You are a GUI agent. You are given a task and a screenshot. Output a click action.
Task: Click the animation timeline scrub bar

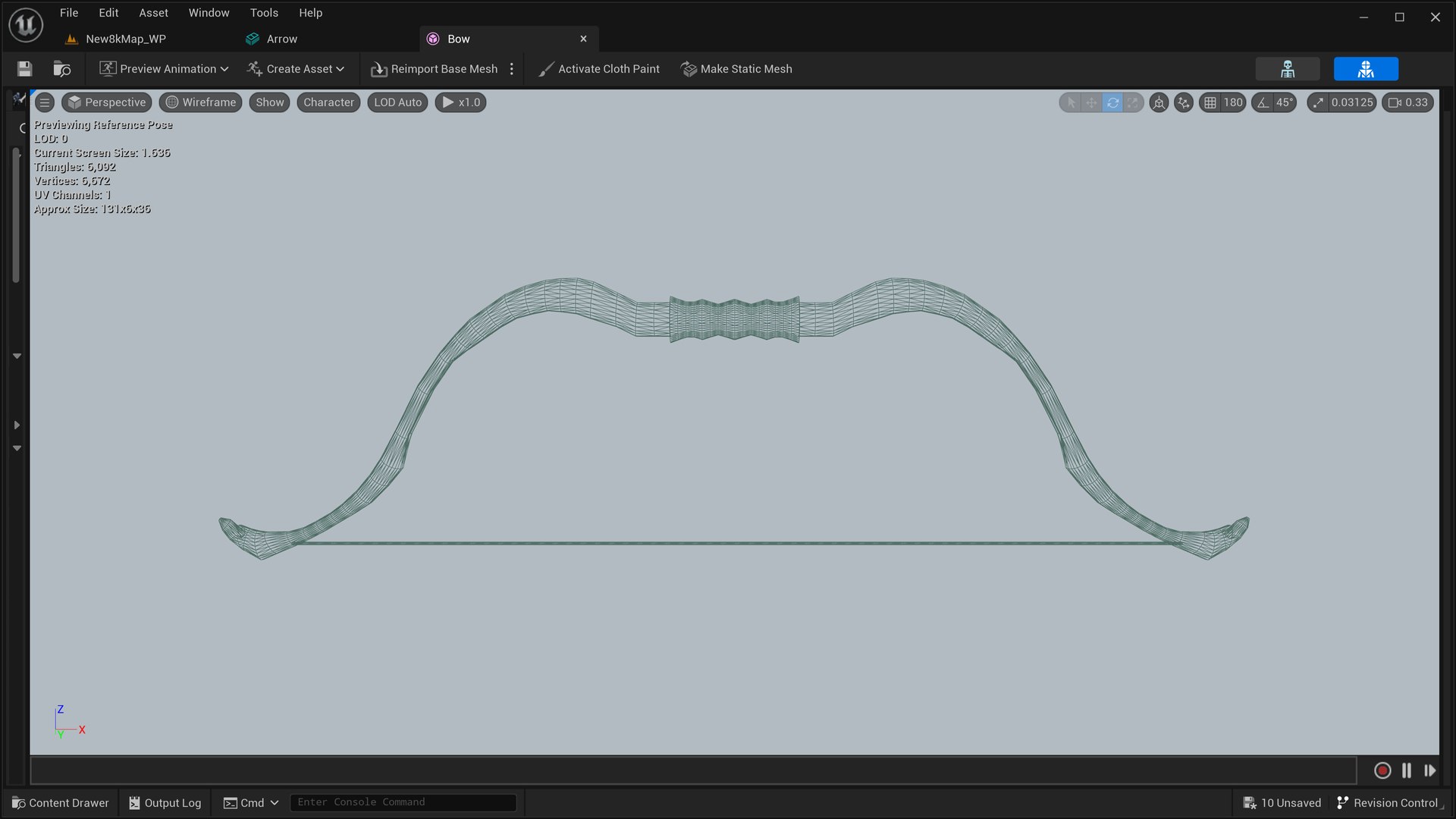click(692, 770)
